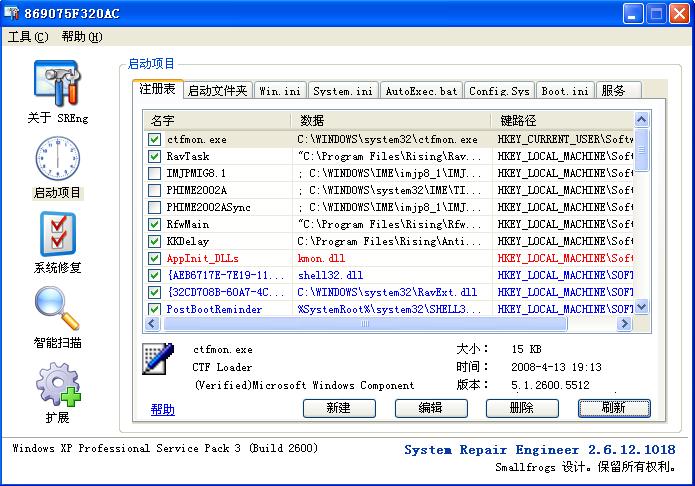Click the Windows XP Professional status text
Viewport: 695px width, 486px height.
pyautogui.click(x=165, y=448)
